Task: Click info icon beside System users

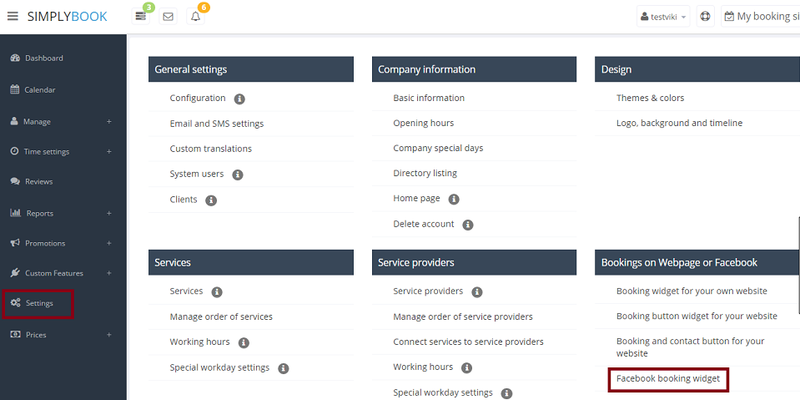Action: pyautogui.click(x=237, y=174)
